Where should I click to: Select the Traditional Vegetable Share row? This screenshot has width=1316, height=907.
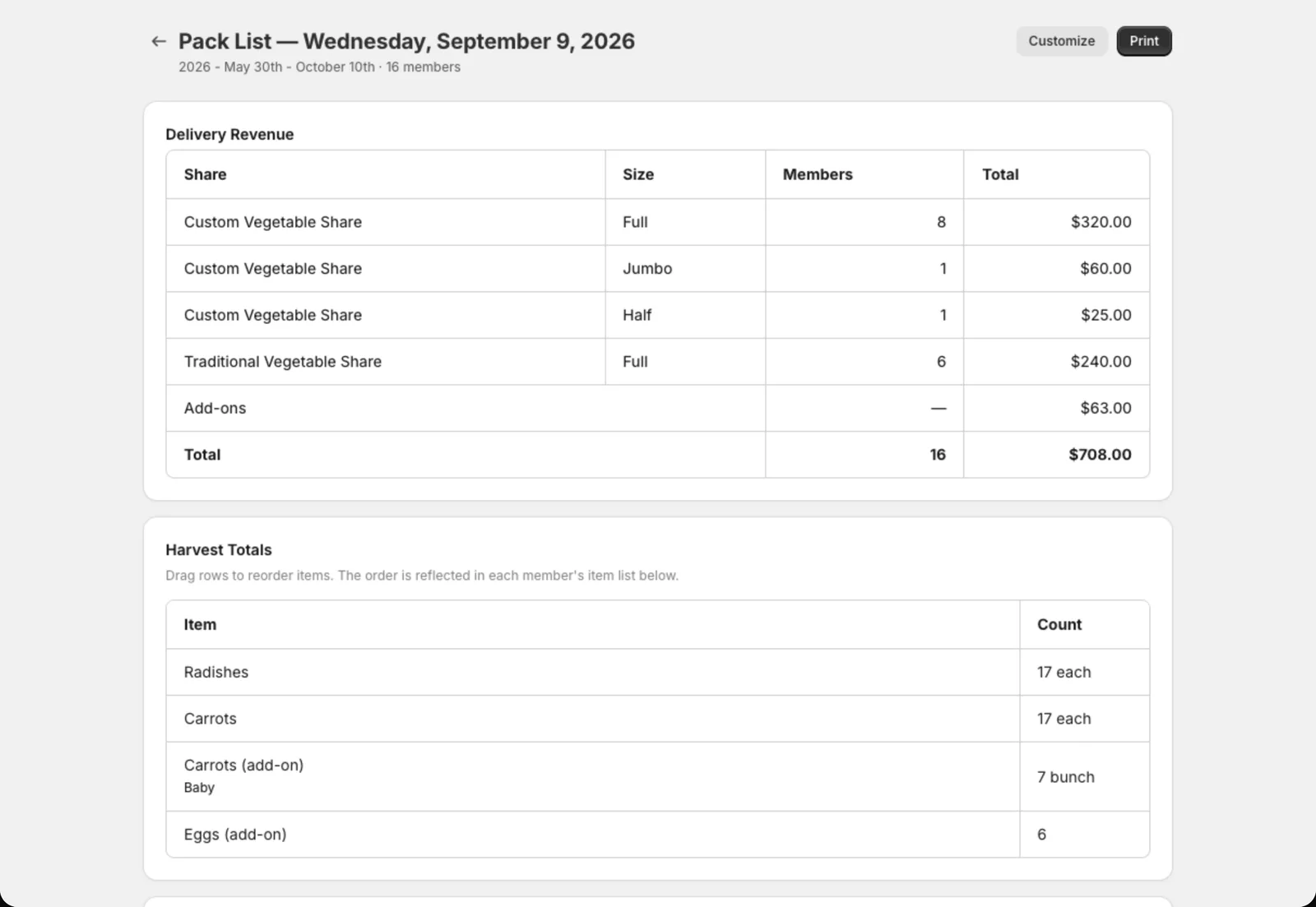657,362
